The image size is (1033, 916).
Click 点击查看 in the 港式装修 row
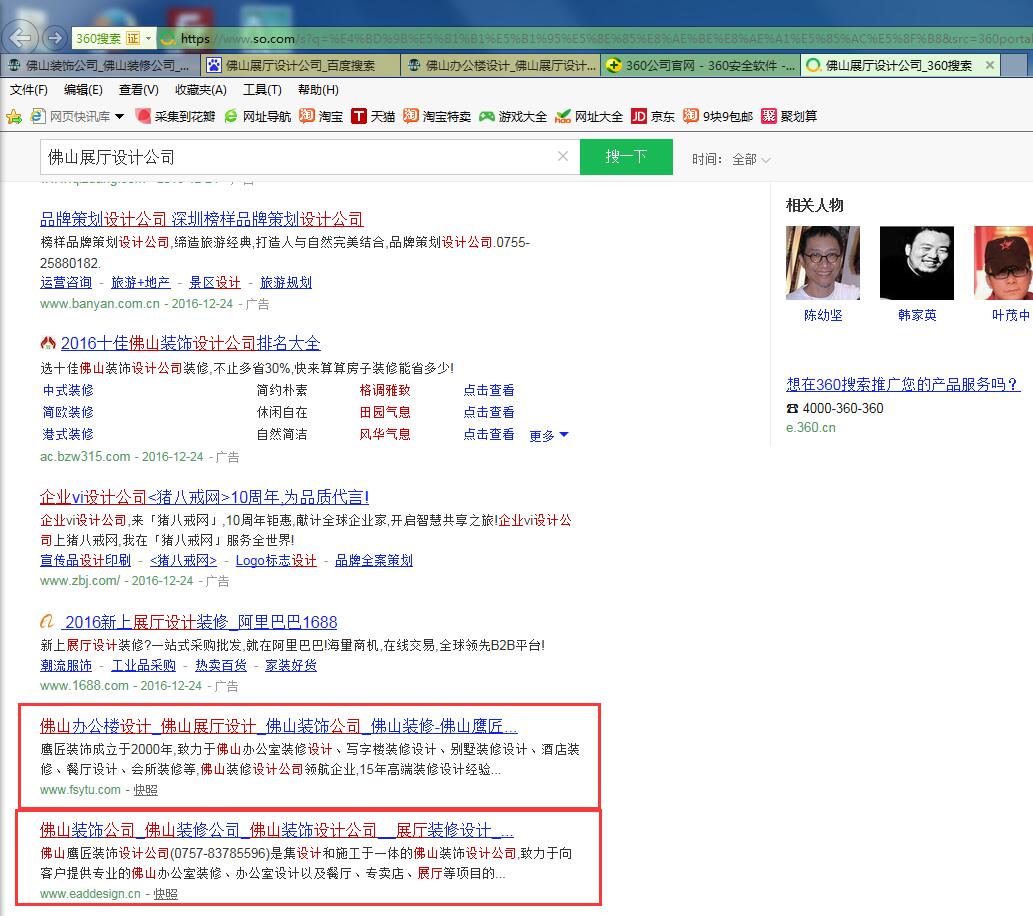click(489, 434)
